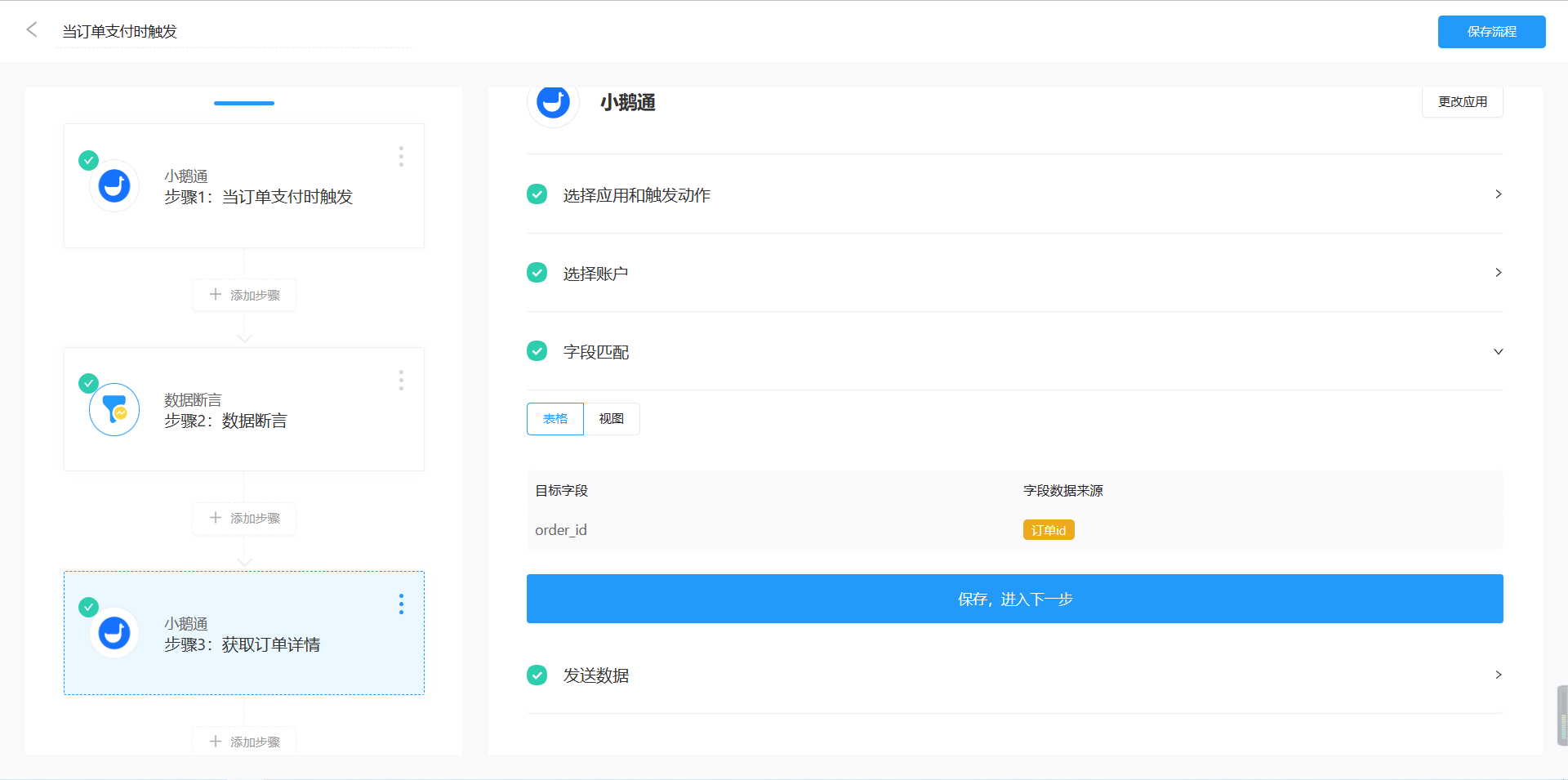1568x780 pixels.
Task: Click the green check badge on step 2
Action: coord(88,383)
